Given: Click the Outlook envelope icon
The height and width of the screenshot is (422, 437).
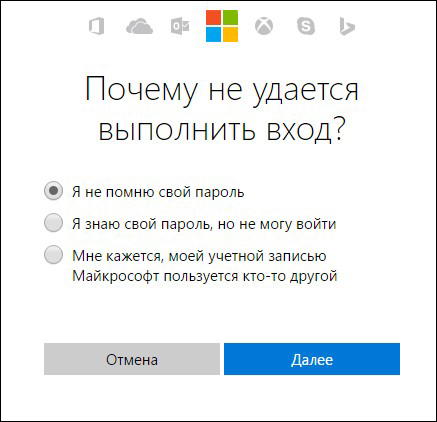Looking at the screenshot, I should pyautogui.click(x=180, y=26).
